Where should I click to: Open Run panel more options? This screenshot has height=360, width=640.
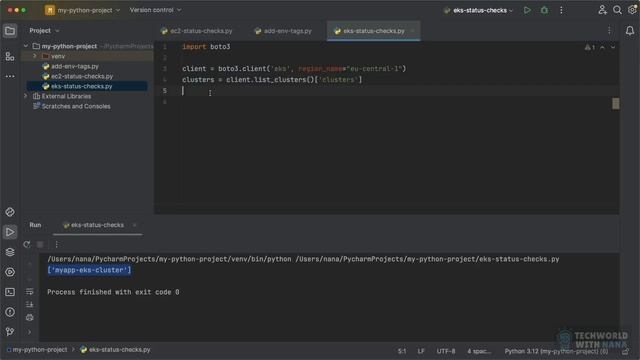point(57,244)
